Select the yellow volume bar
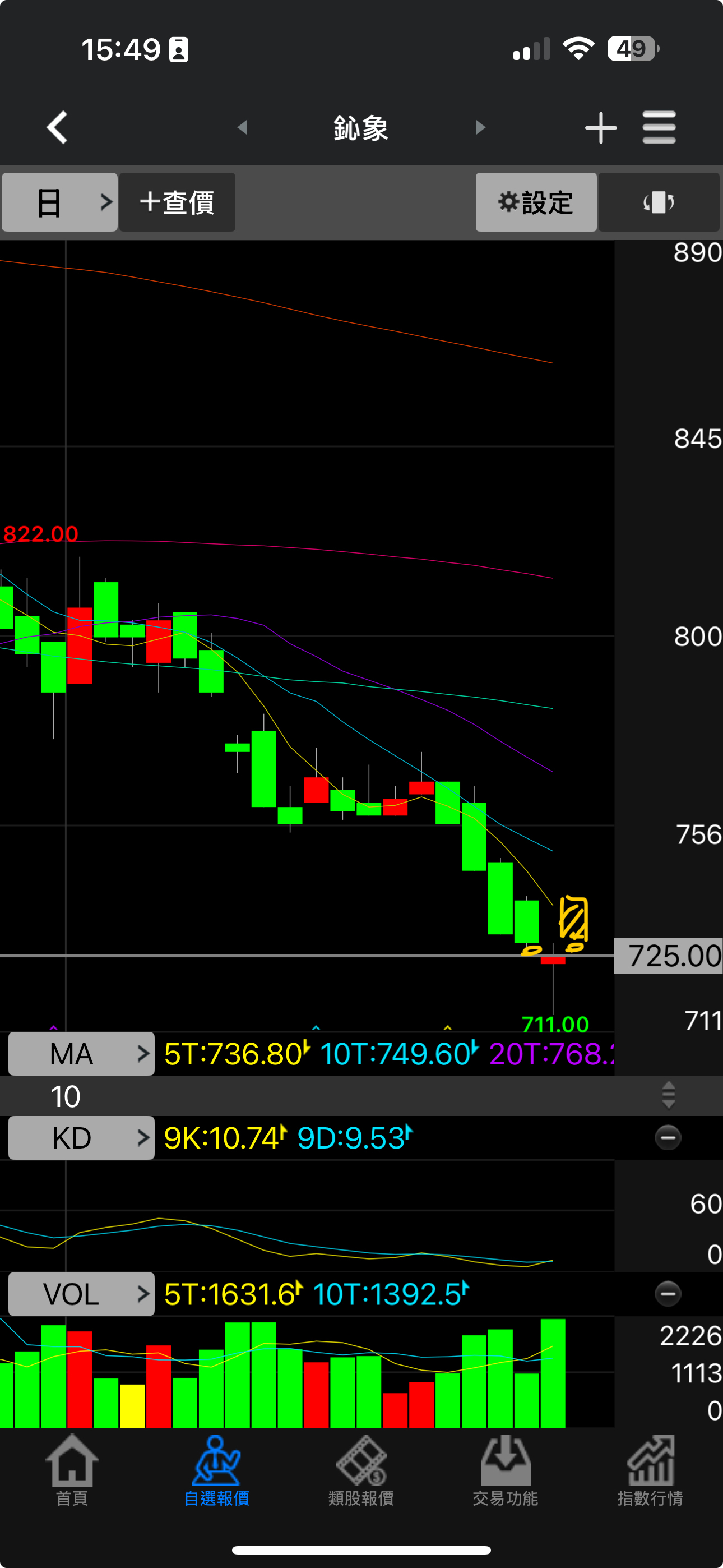Image resolution: width=723 pixels, height=1568 pixels. (132, 1405)
